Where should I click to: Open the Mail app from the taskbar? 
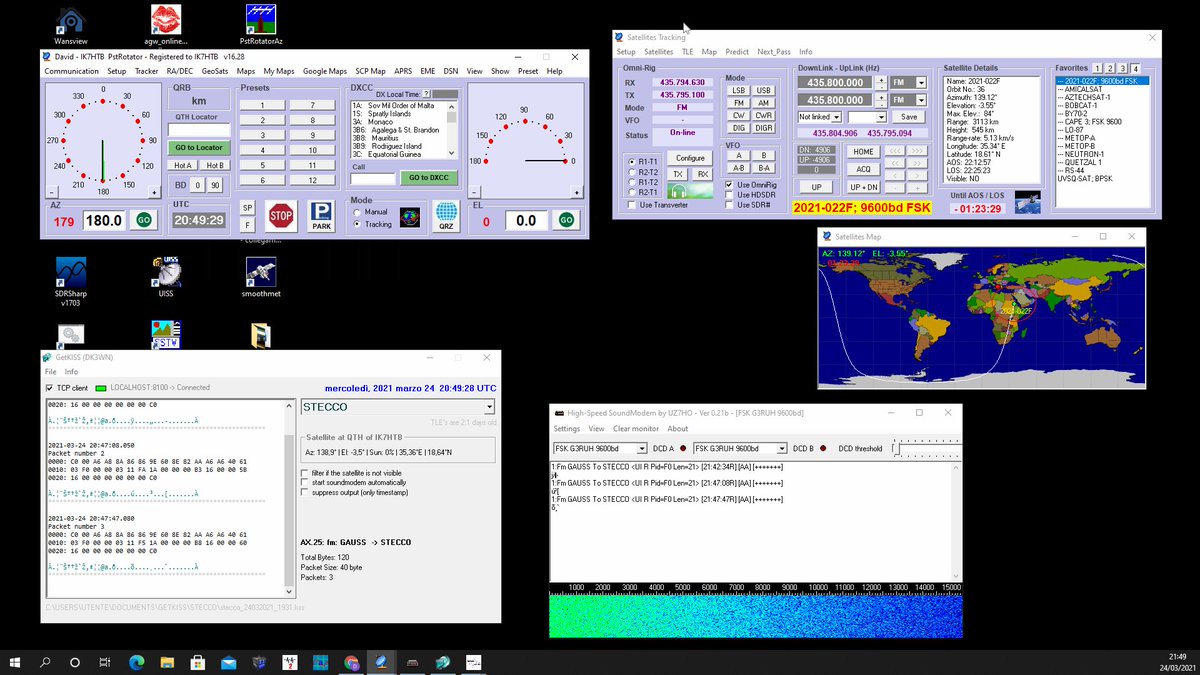point(228,662)
